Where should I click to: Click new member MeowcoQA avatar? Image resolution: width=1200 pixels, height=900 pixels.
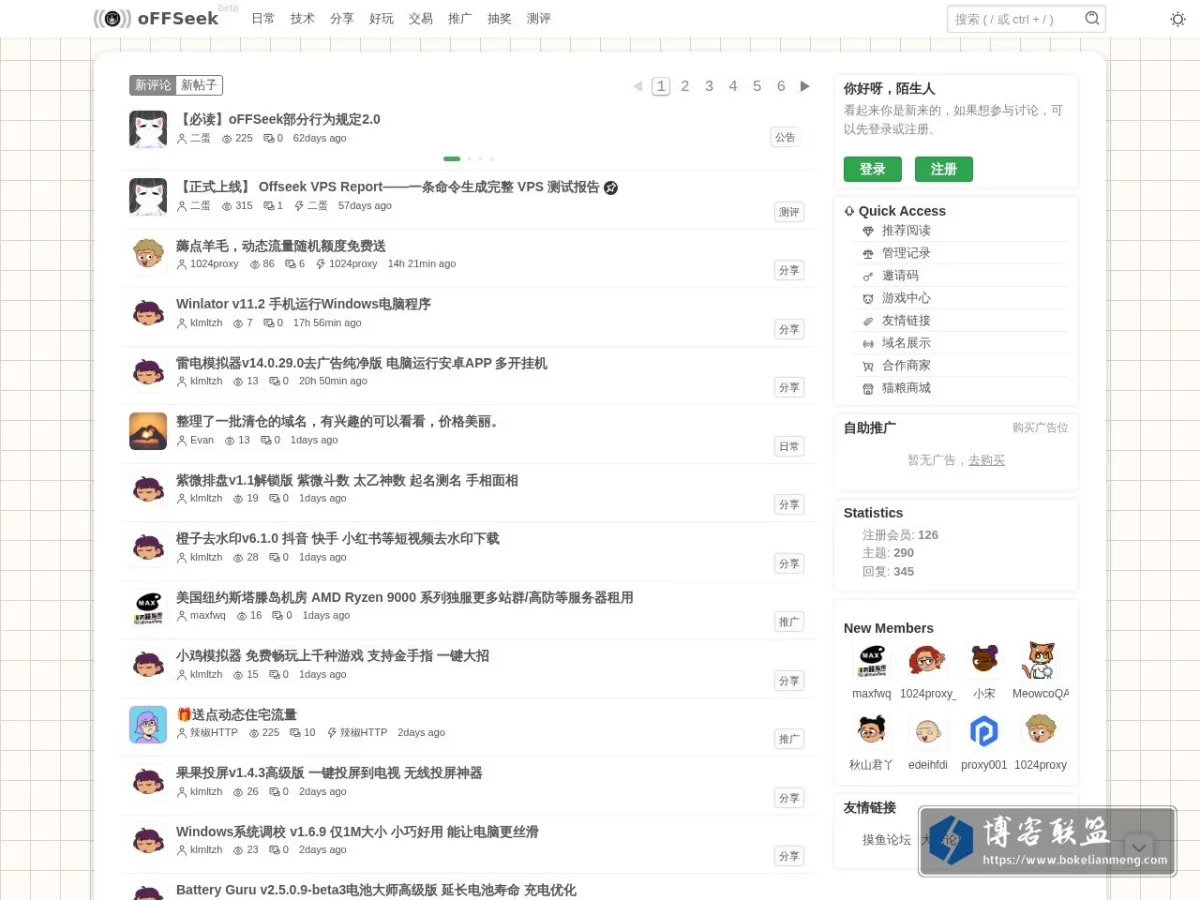[x=1040, y=660]
